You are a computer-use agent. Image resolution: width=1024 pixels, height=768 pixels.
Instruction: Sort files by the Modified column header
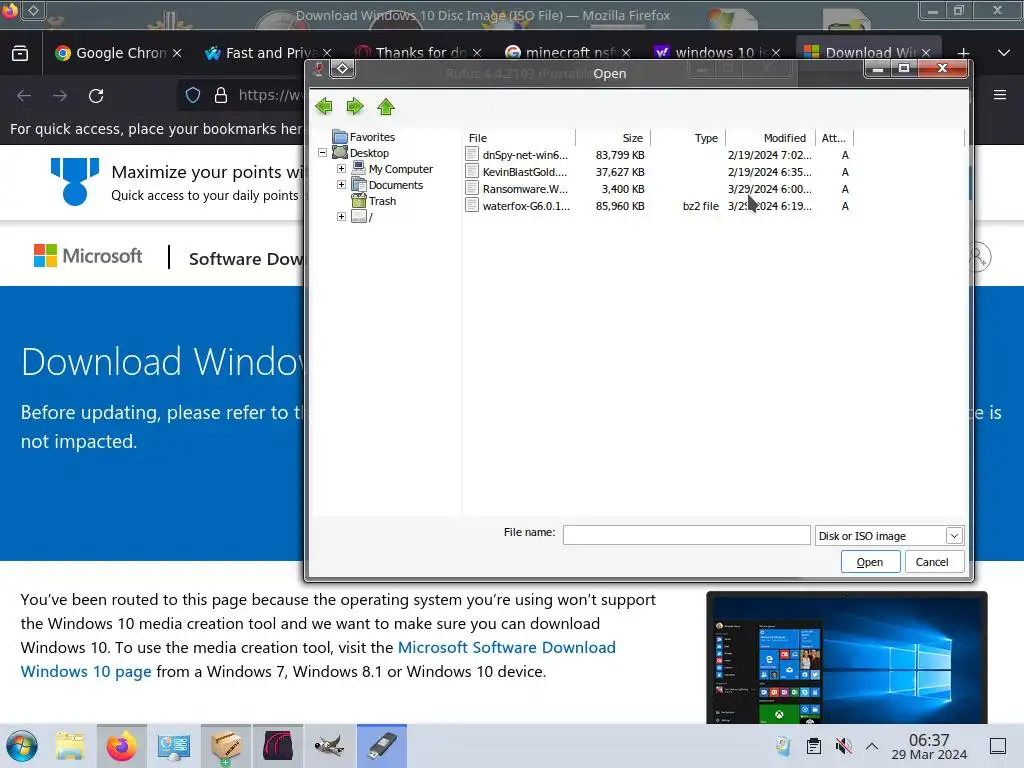(x=771, y=138)
